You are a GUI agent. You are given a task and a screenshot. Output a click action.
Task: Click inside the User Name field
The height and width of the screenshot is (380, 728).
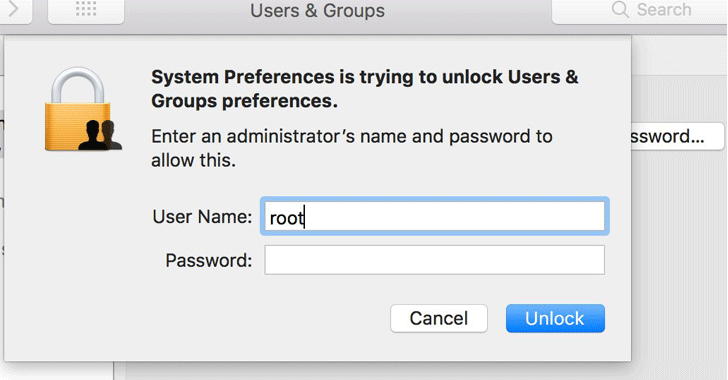point(435,216)
